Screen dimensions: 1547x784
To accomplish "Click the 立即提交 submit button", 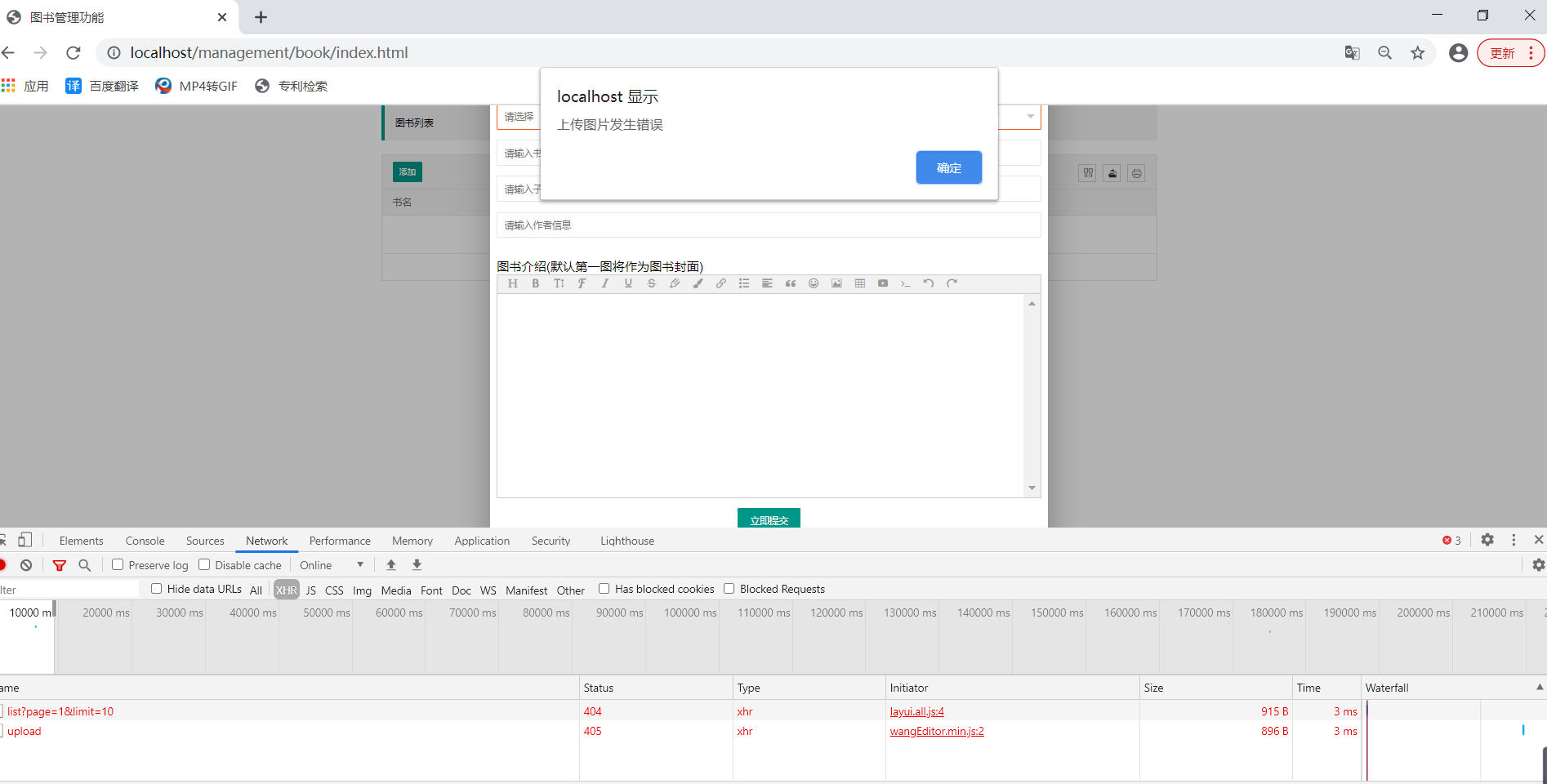I will pos(769,519).
